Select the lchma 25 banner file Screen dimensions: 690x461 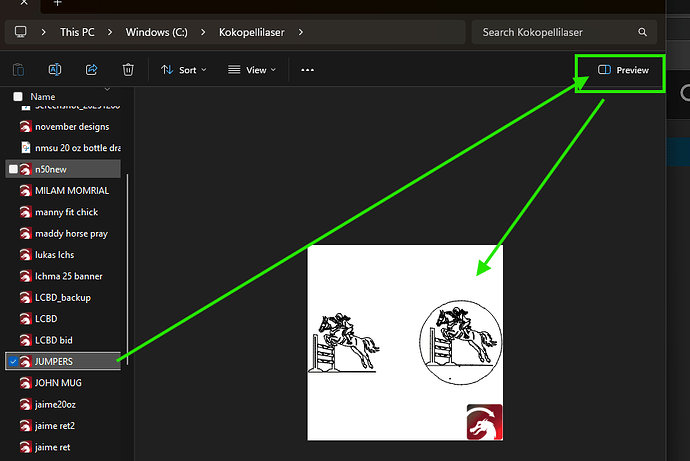pos(69,276)
